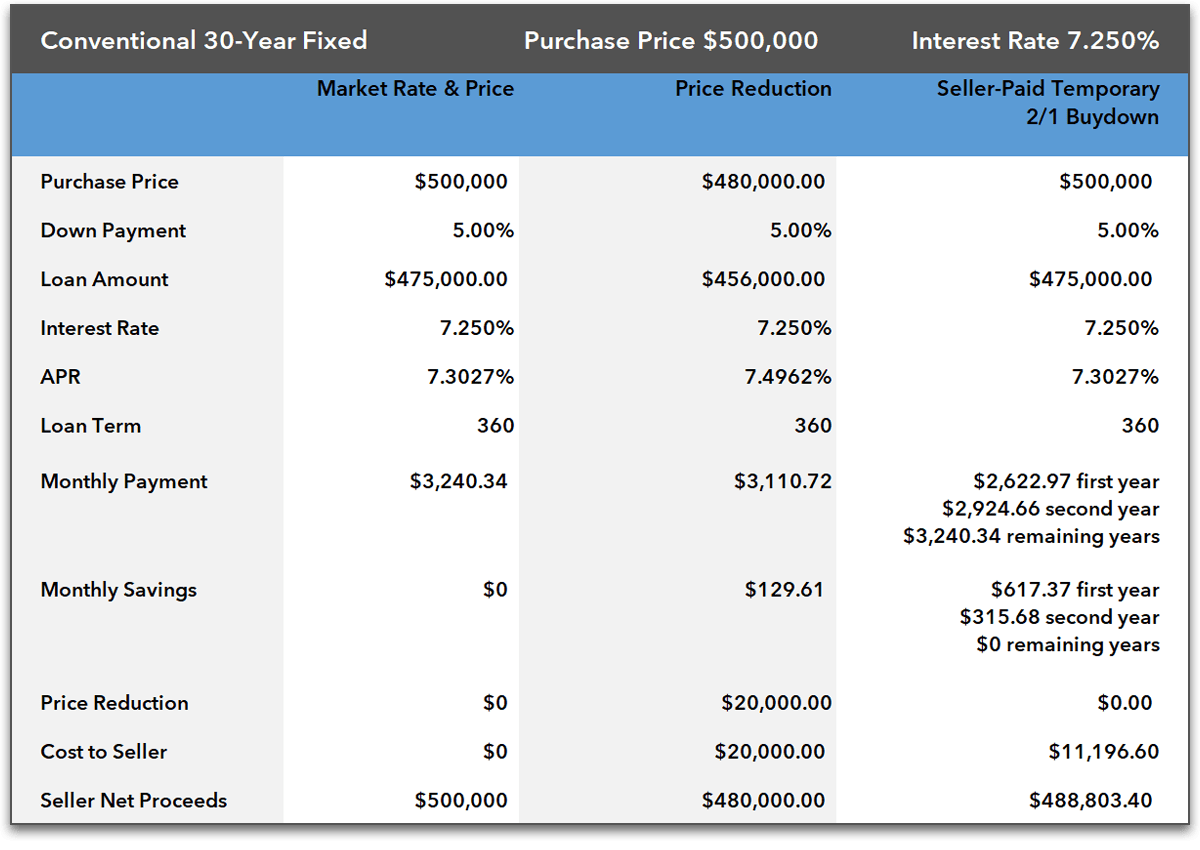Image resolution: width=1200 pixels, height=850 pixels.
Task: Select the Price Reduction column header
Action: point(753,89)
